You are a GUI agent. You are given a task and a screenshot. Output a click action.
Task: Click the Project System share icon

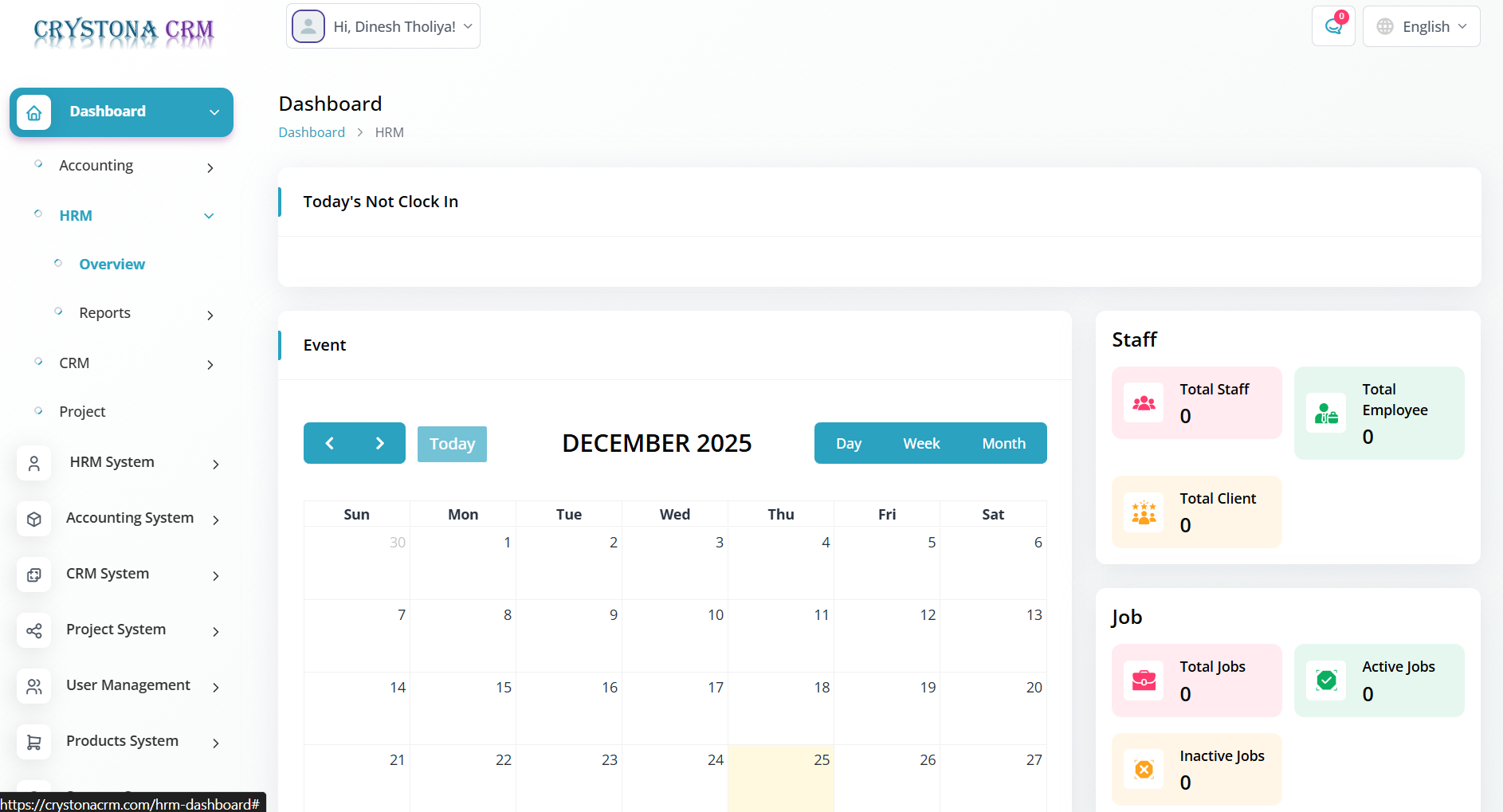pos(34,630)
